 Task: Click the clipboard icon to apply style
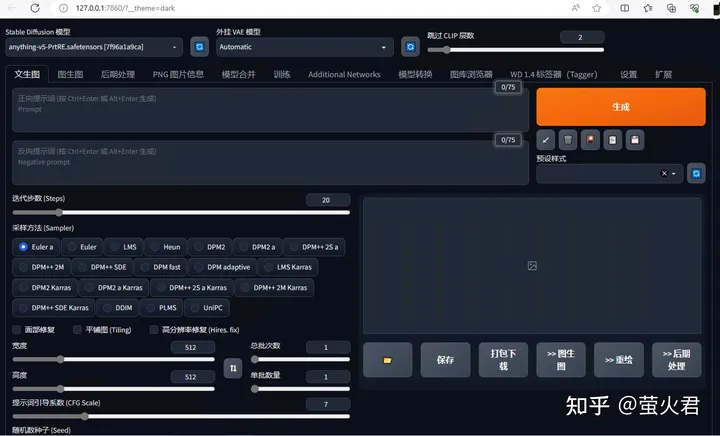[x=613, y=140]
